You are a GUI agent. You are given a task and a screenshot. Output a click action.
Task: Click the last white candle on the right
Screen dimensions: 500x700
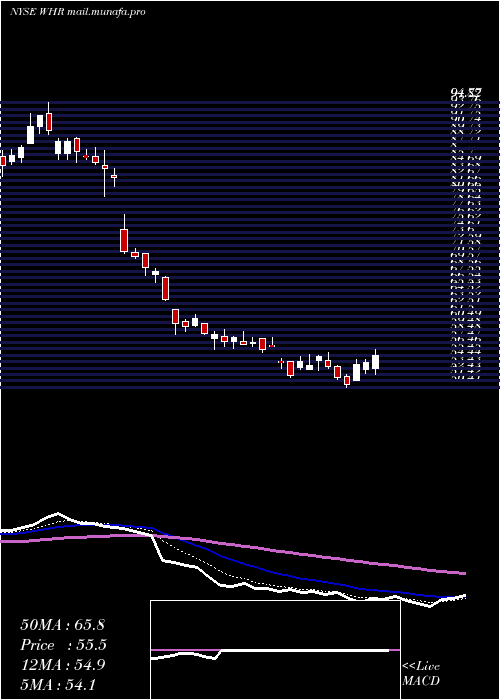point(375,362)
